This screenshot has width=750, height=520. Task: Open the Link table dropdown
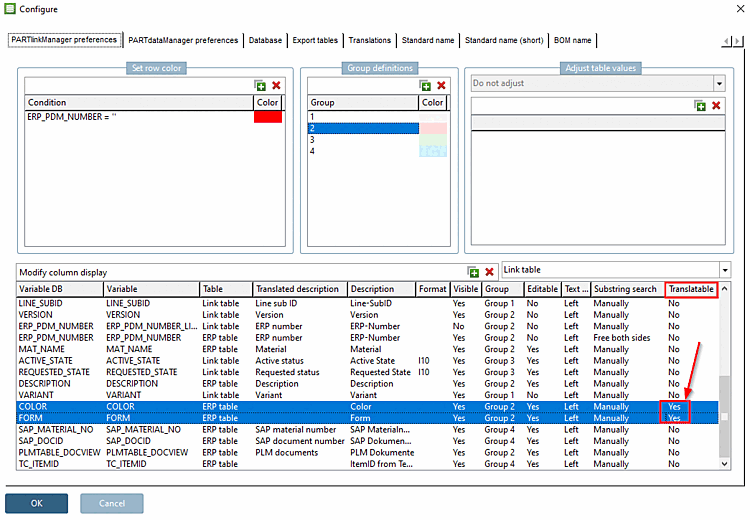click(725, 270)
